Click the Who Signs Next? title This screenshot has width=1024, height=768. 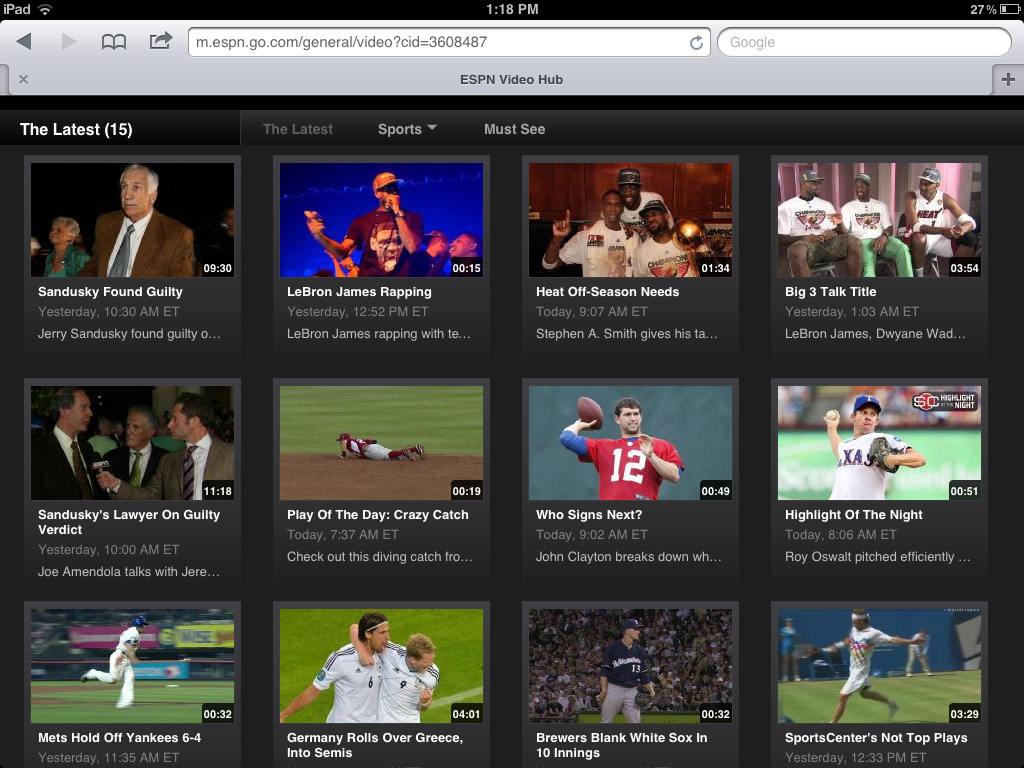point(589,515)
